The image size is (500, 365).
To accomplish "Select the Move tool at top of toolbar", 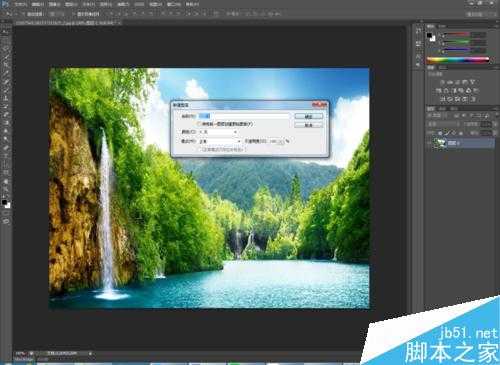I will click(5, 32).
